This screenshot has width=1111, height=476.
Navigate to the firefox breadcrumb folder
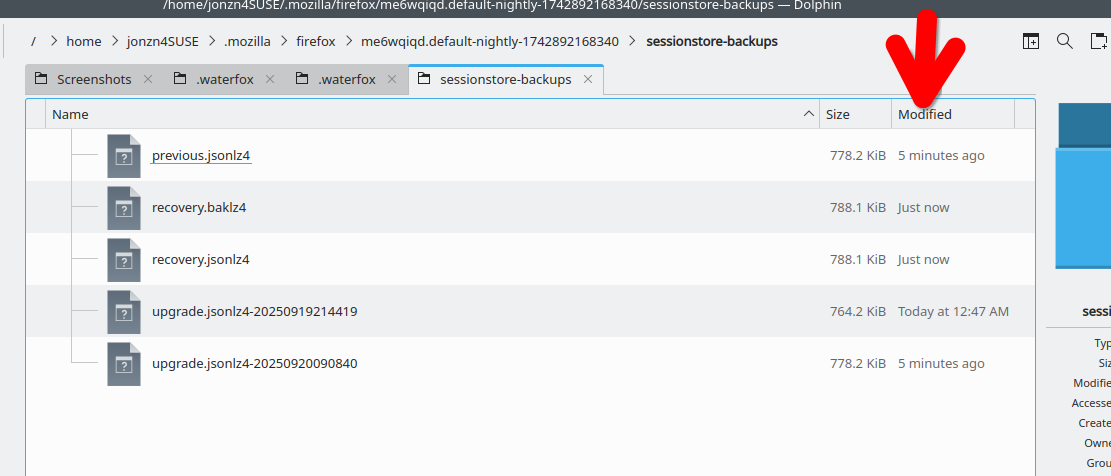(x=316, y=42)
